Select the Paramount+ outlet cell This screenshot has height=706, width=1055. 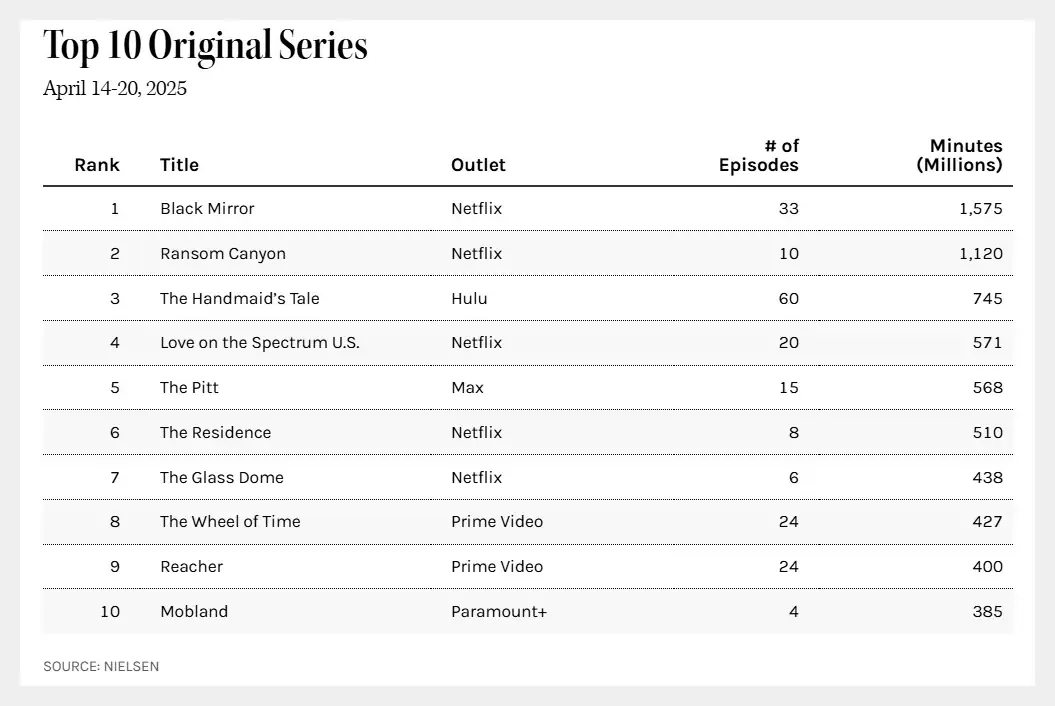coord(499,611)
